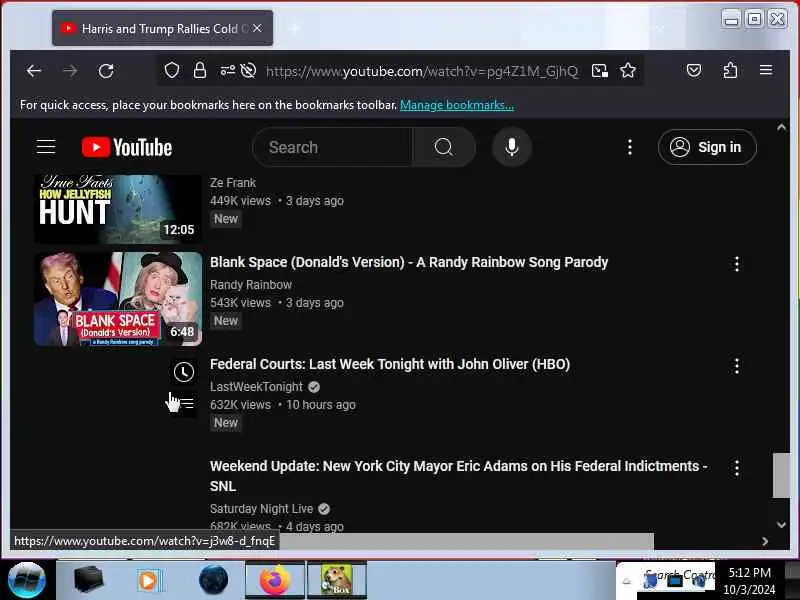Visit Saturday Night Live channel name
800x600 pixels.
point(261,509)
